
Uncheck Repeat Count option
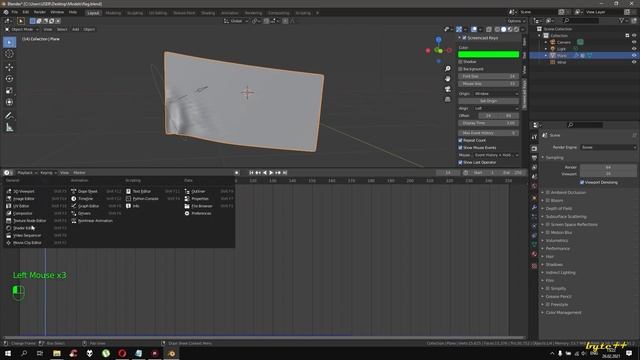click(x=460, y=140)
